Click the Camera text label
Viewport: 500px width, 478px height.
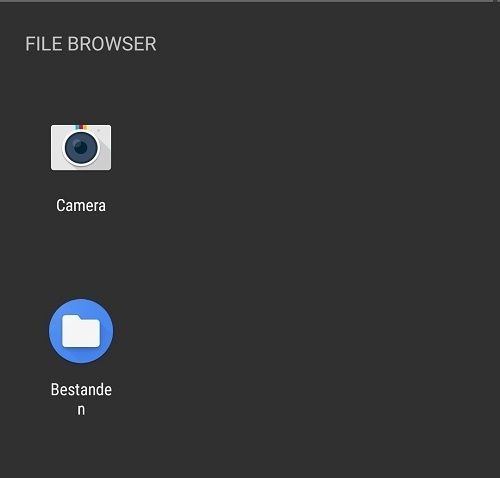[81, 205]
